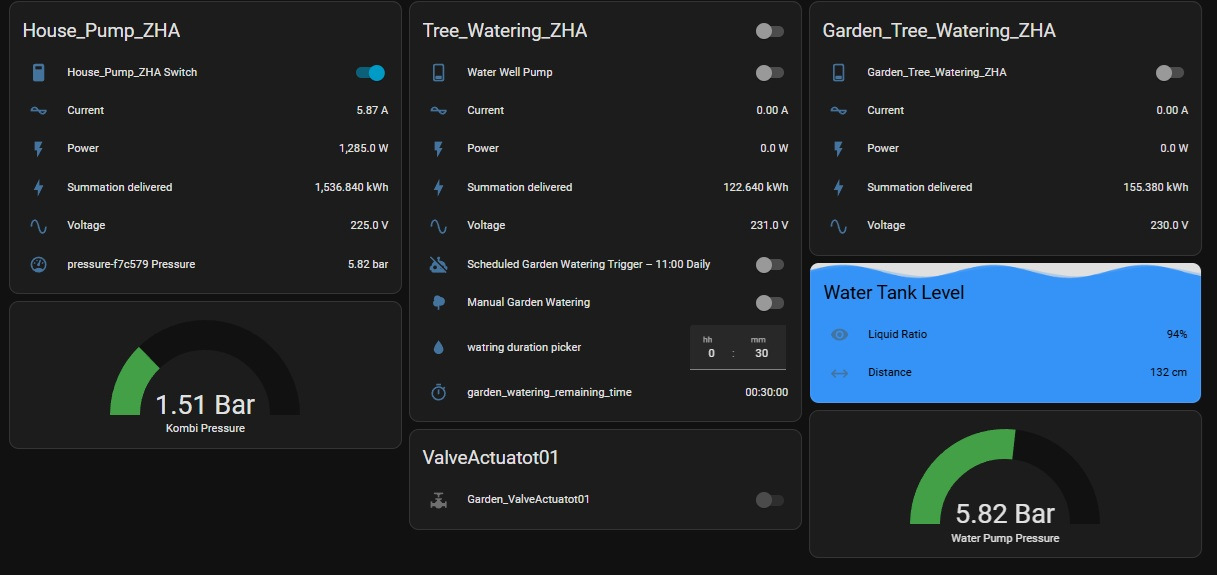Click the minutes field of duration picker
The width and height of the screenshot is (1217, 575).
(762, 353)
